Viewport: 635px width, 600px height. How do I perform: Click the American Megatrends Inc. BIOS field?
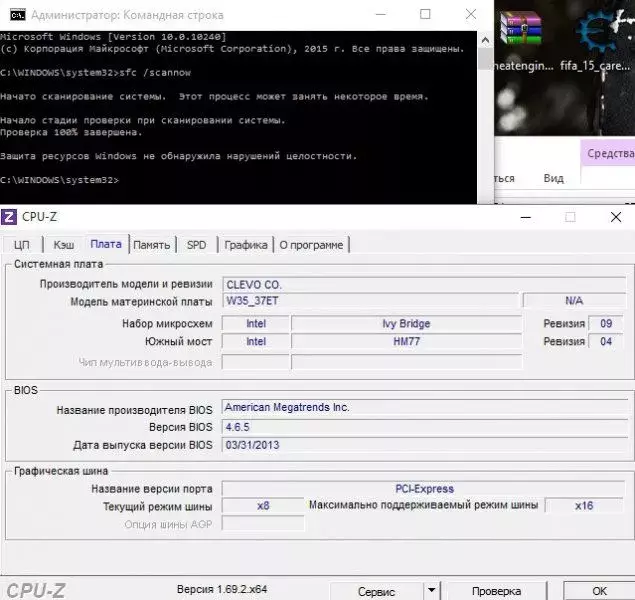[x=425, y=407]
